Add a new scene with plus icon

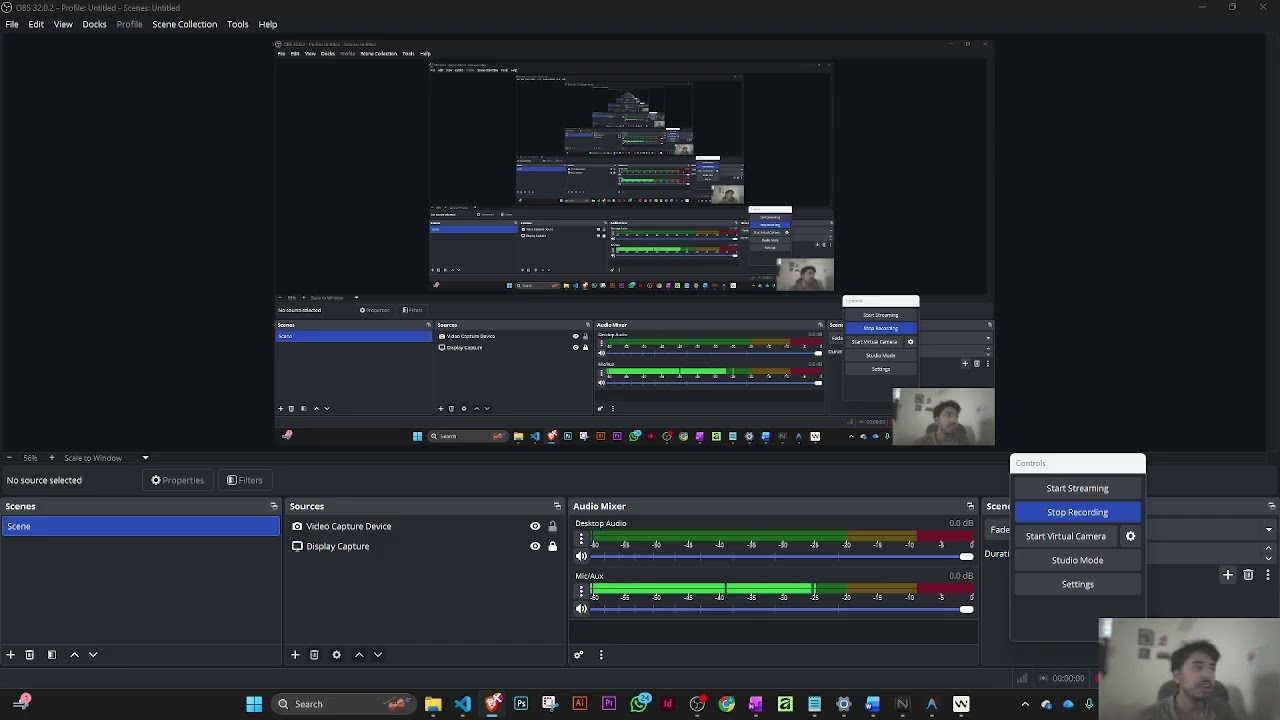tap(10, 655)
